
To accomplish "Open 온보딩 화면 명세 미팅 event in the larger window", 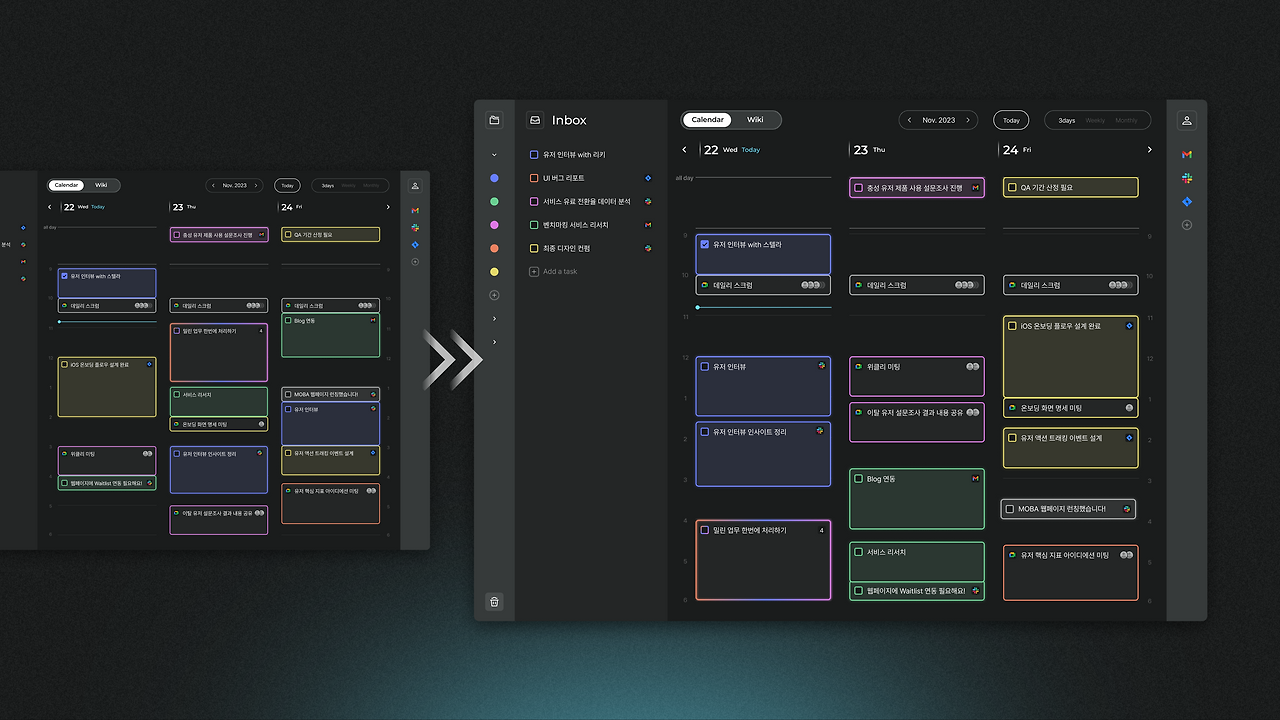I will point(1071,408).
